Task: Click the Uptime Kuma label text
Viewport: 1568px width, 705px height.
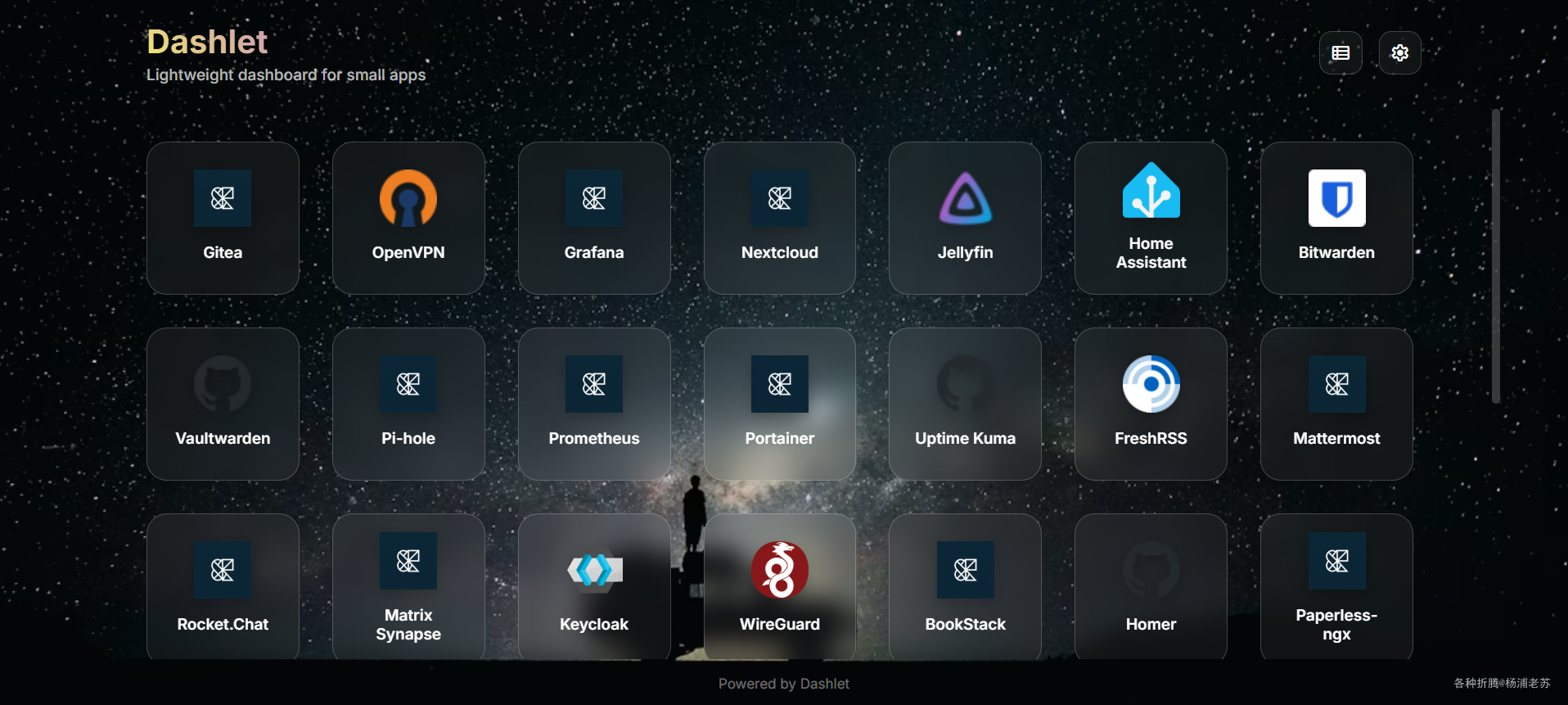Action: 966,438
